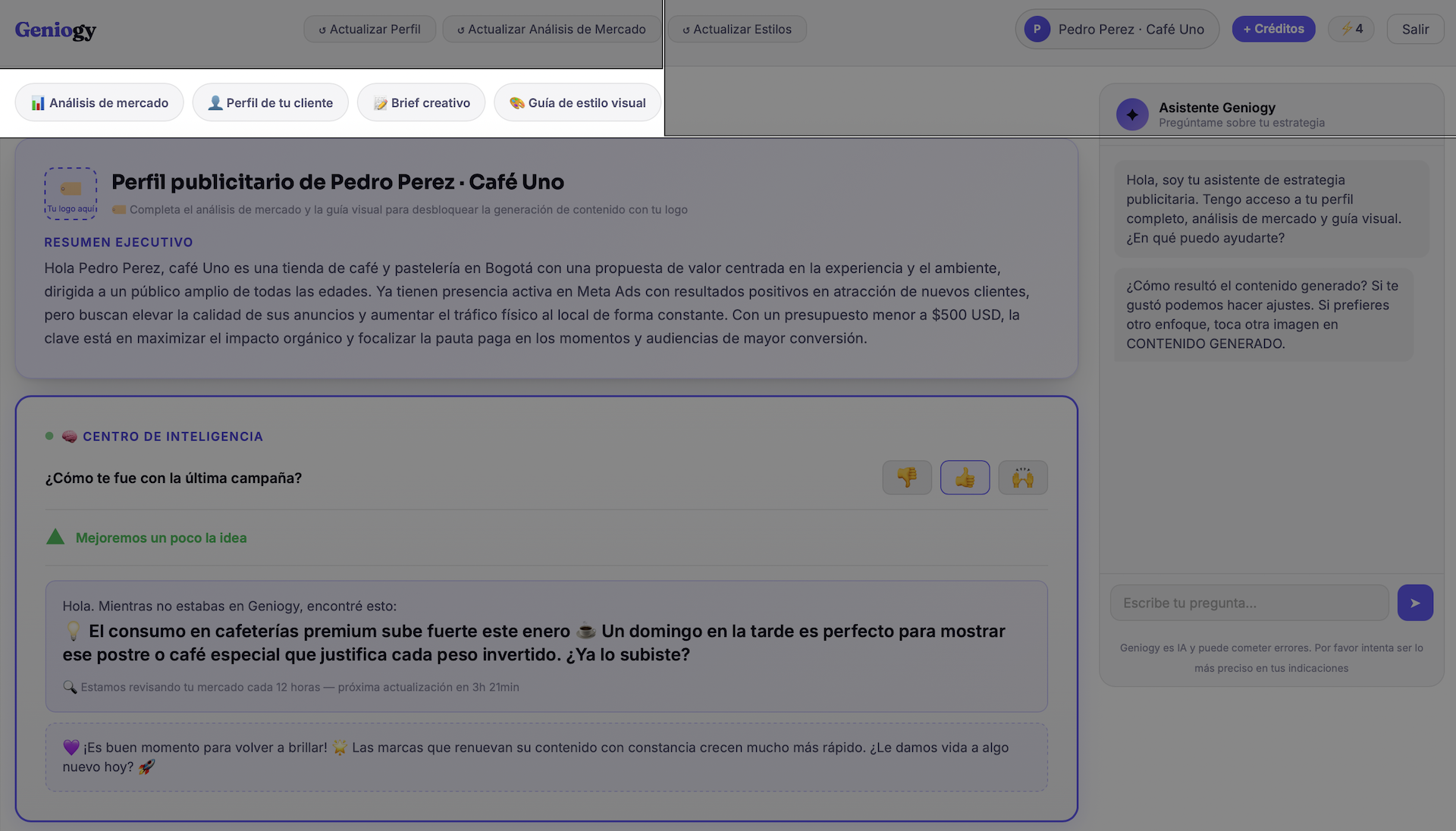Image resolution: width=1456 pixels, height=831 pixels.
Task: Click the brain icon by Centro de Inteligencia
Action: click(x=70, y=437)
